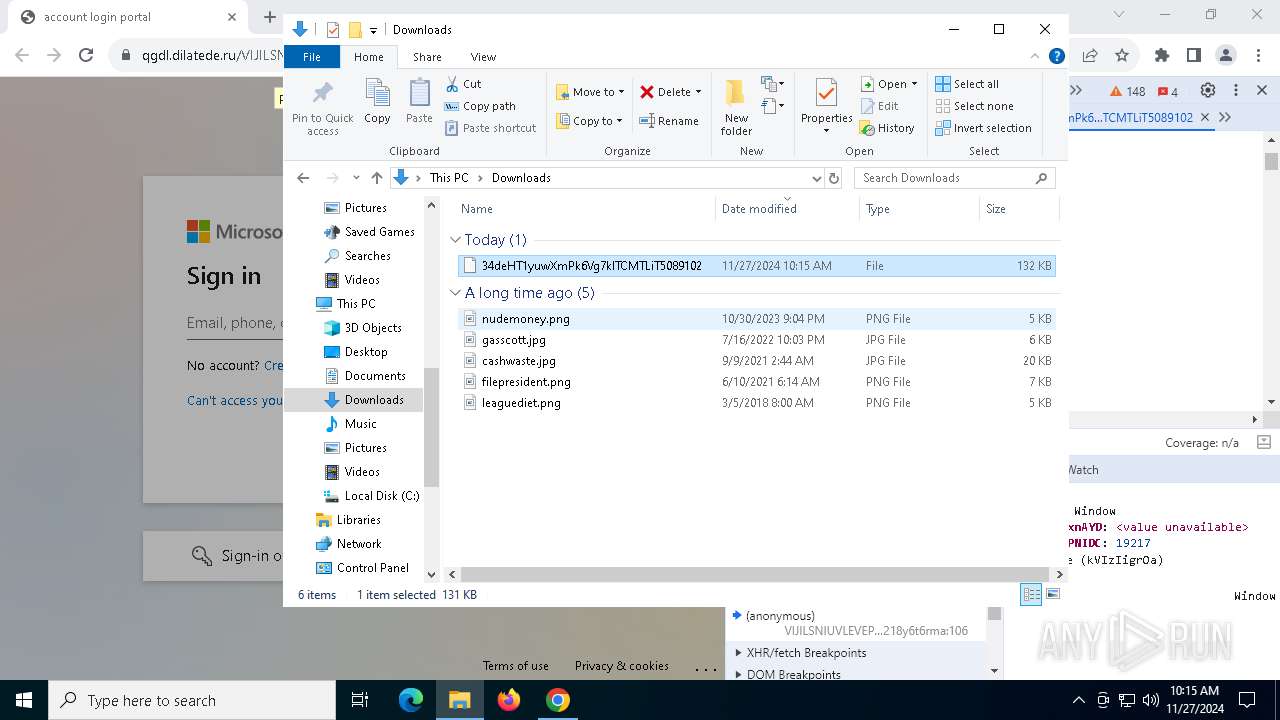Click the Rename command
Screen dimensions: 1280x720
click(670, 121)
